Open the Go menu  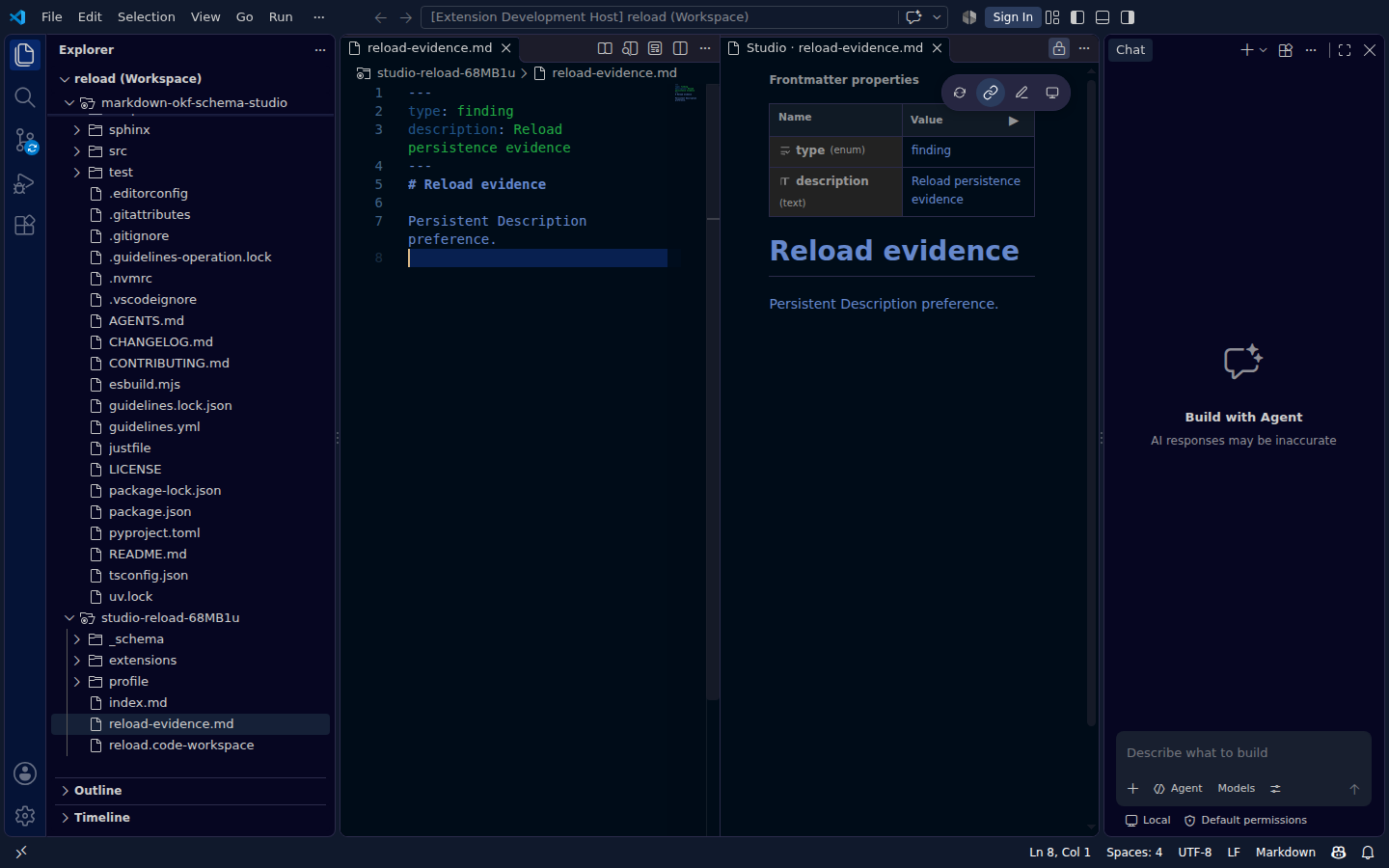point(245,17)
